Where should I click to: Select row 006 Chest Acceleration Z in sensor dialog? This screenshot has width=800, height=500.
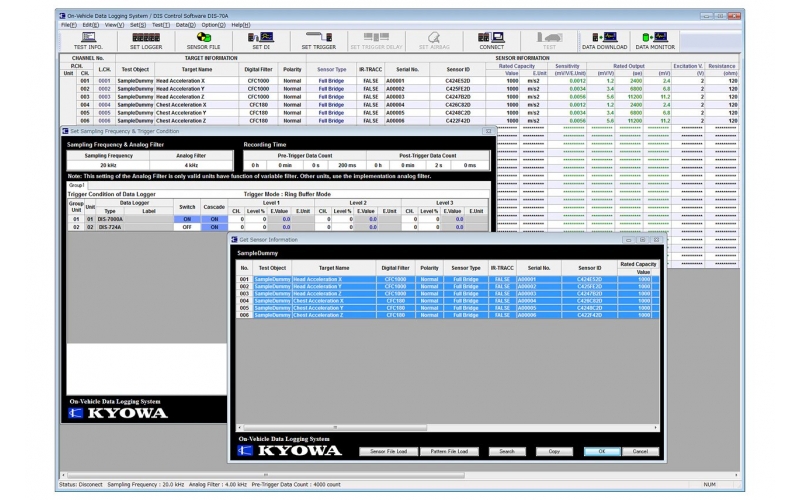(x=447, y=315)
